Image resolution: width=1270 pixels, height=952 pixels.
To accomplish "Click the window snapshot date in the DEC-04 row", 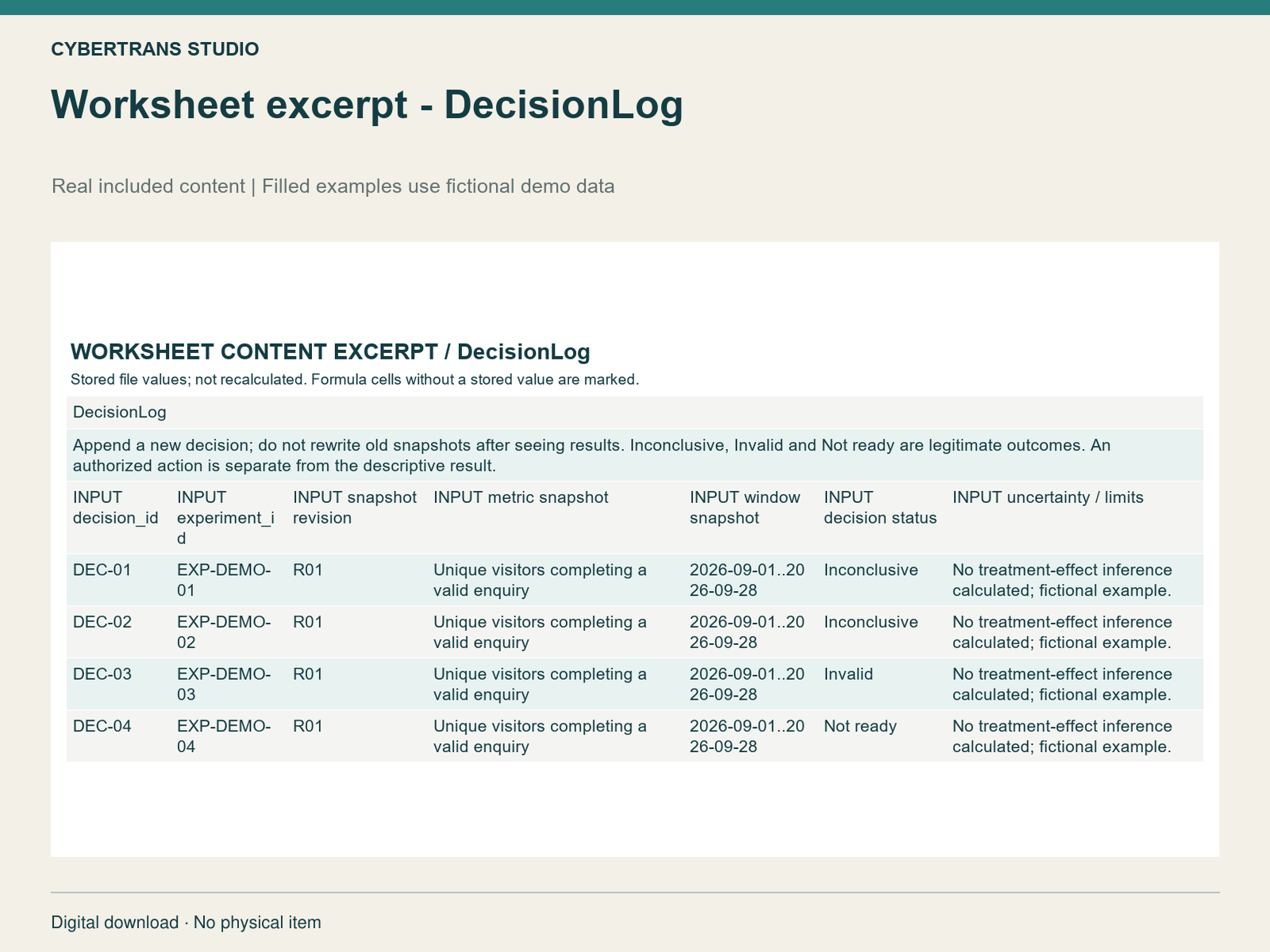I will [747, 737].
